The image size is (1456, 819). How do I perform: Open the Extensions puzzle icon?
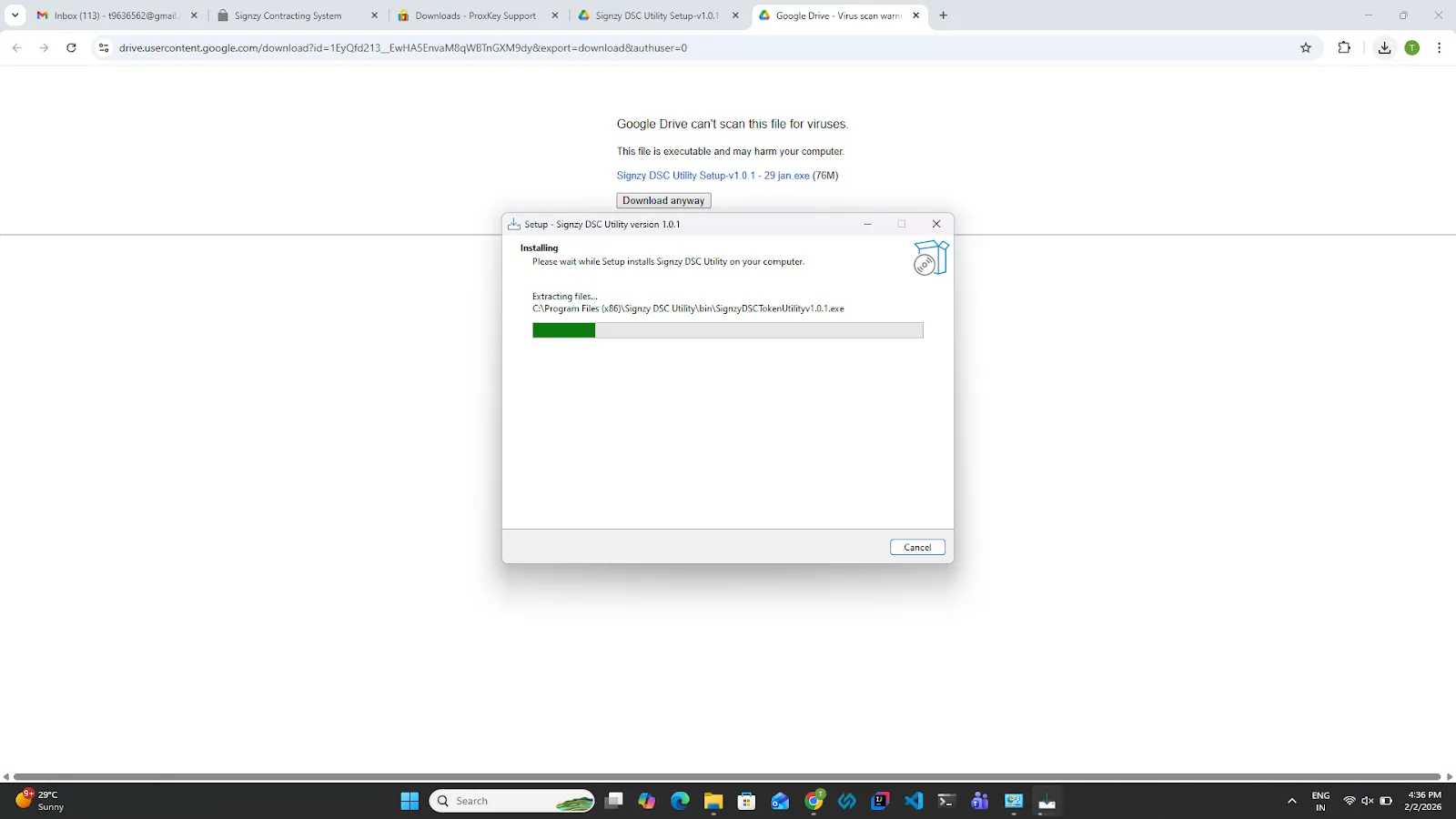point(1344,47)
